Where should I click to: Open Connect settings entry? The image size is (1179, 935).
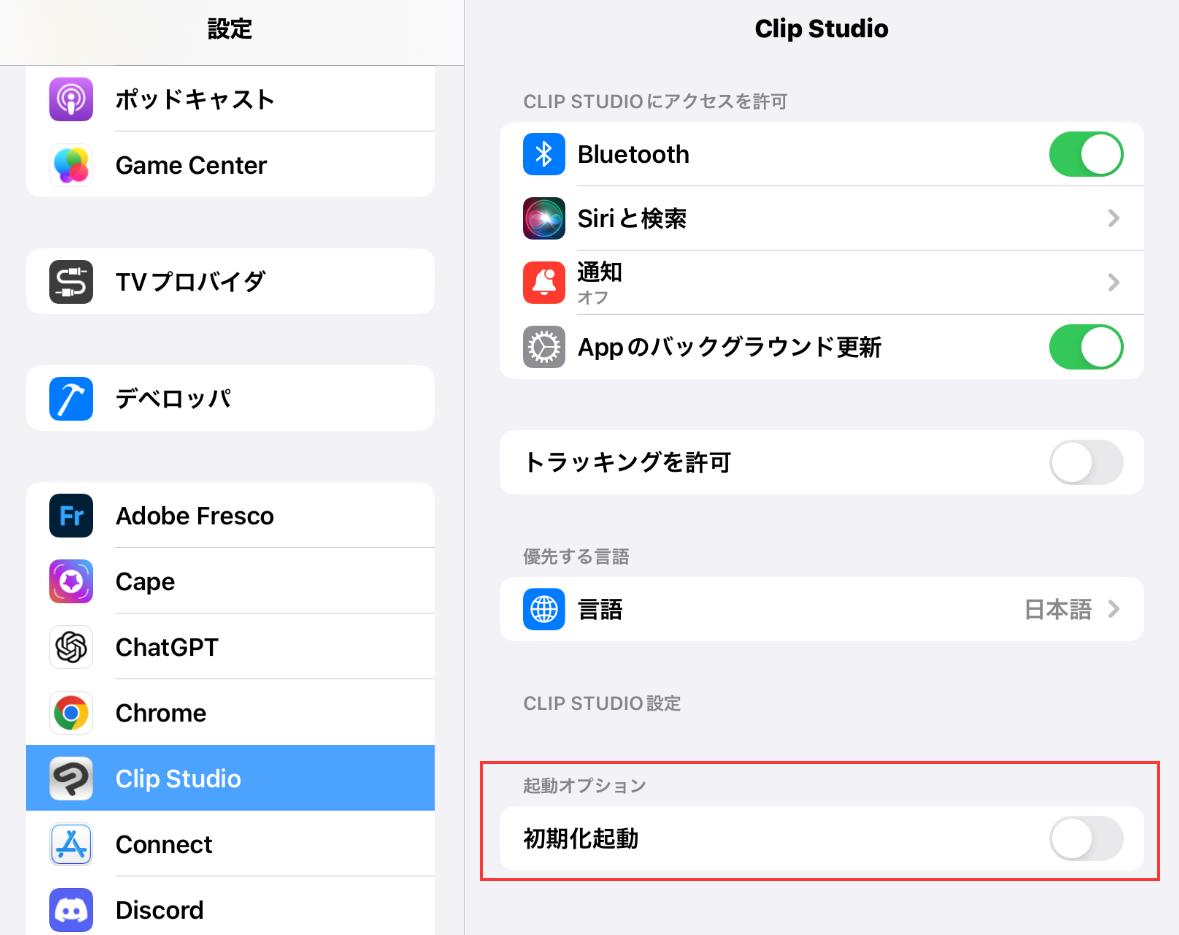click(x=230, y=844)
